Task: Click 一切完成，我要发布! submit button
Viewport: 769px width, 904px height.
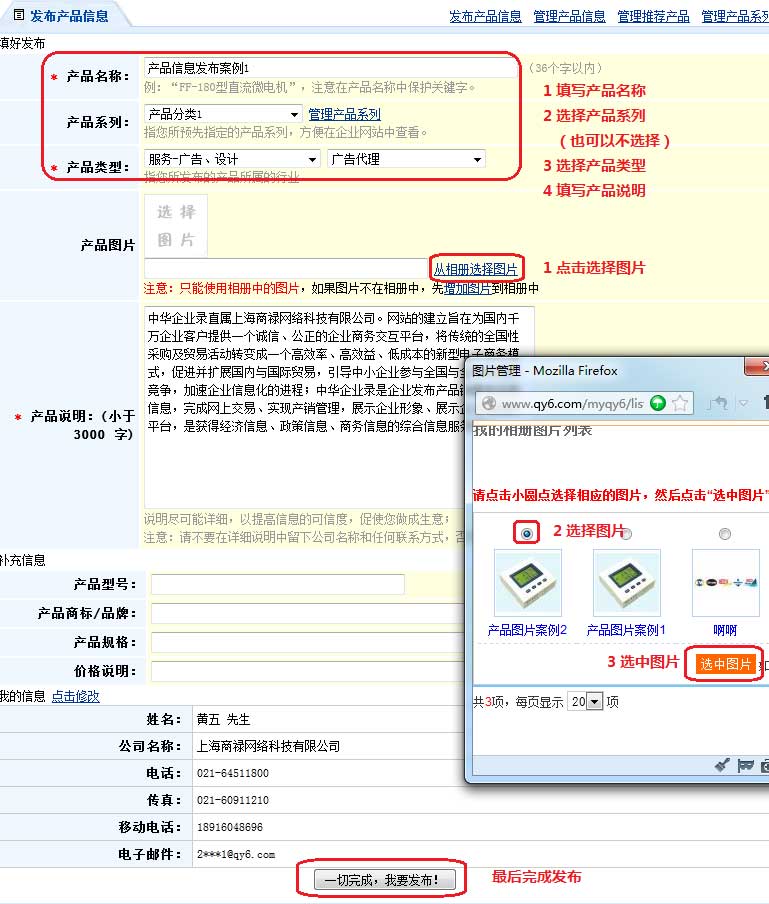Action: click(x=384, y=880)
